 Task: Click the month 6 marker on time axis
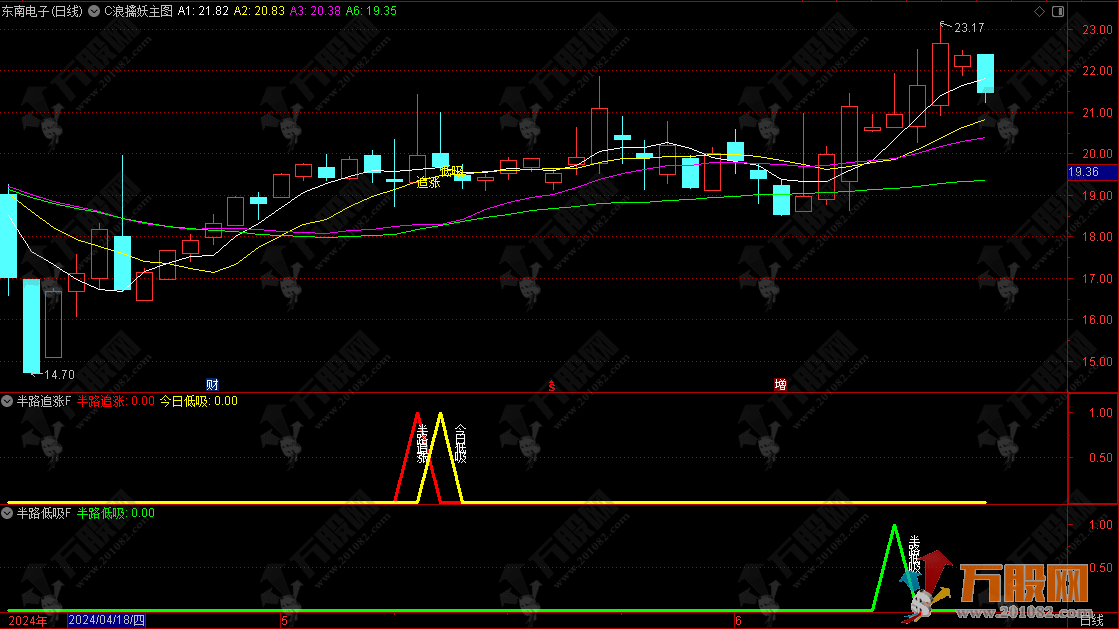[738, 620]
